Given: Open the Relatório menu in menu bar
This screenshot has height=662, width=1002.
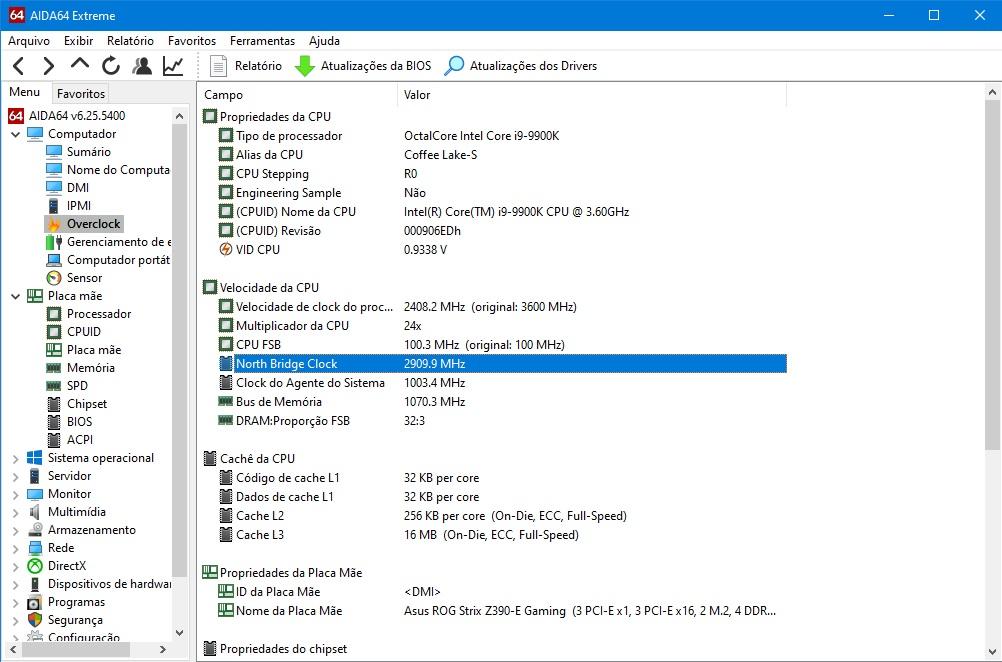Looking at the screenshot, I should (x=130, y=41).
